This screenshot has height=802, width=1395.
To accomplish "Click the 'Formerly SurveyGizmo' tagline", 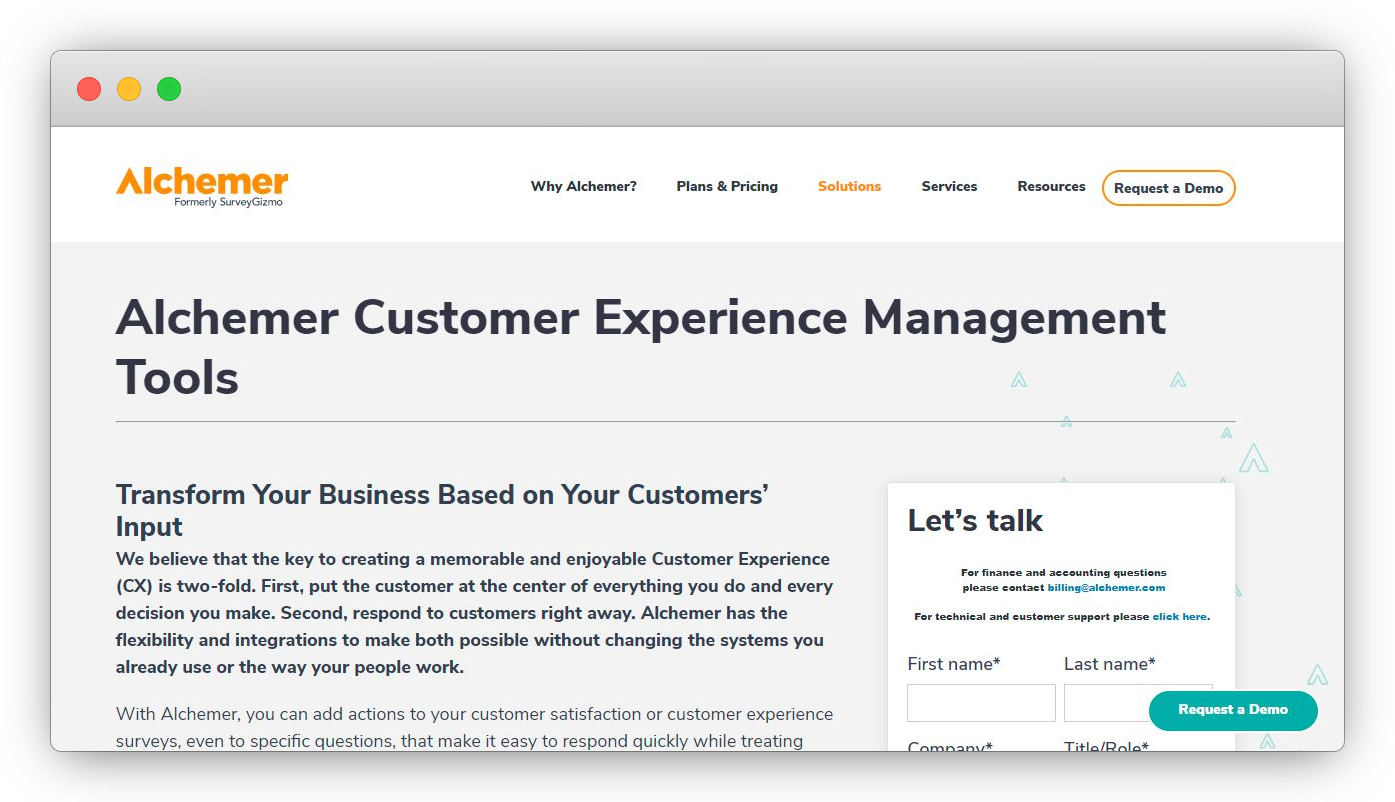I will coord(228,202).
